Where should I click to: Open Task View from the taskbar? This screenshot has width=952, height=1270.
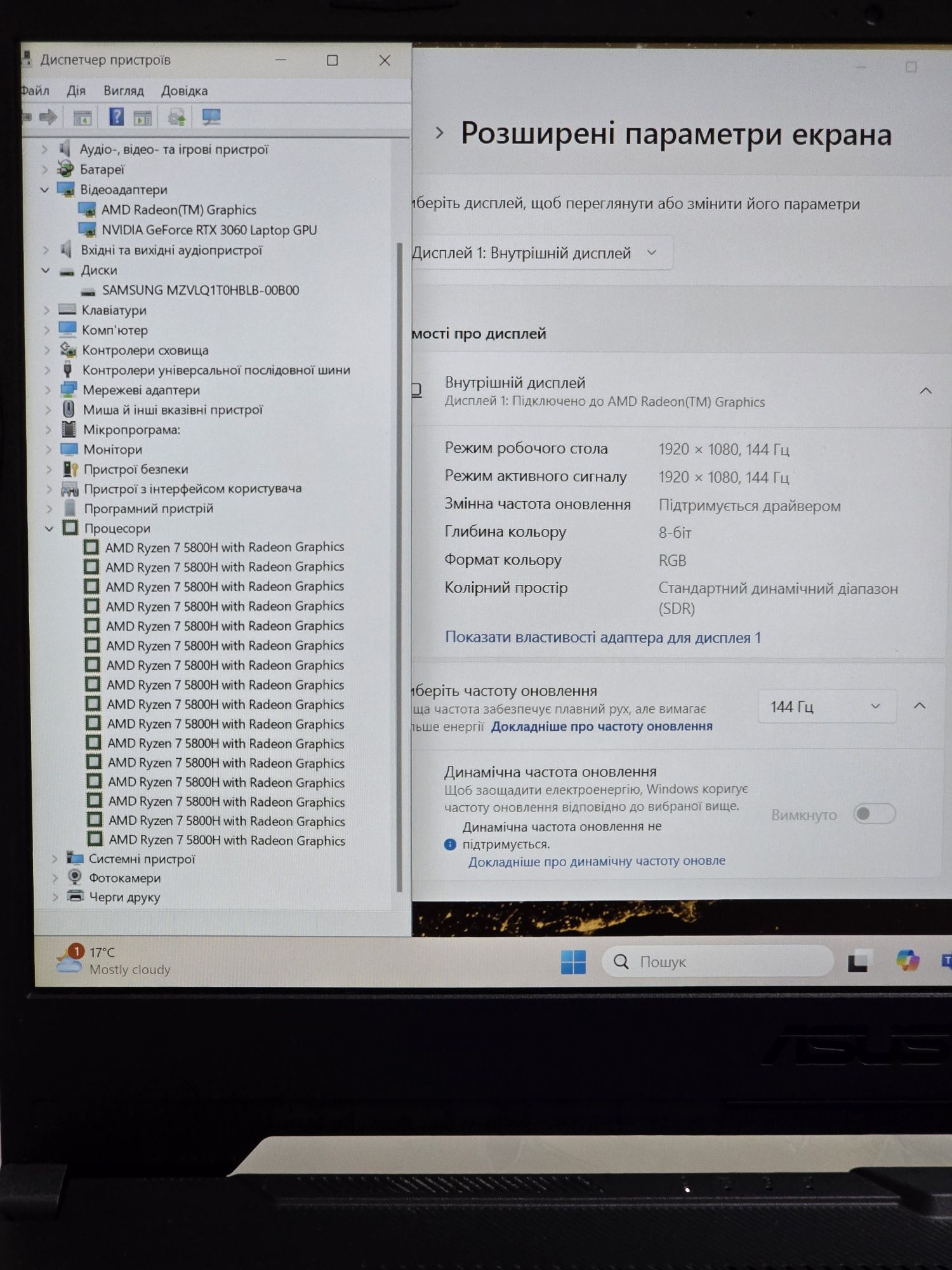(x=858, y=961)
